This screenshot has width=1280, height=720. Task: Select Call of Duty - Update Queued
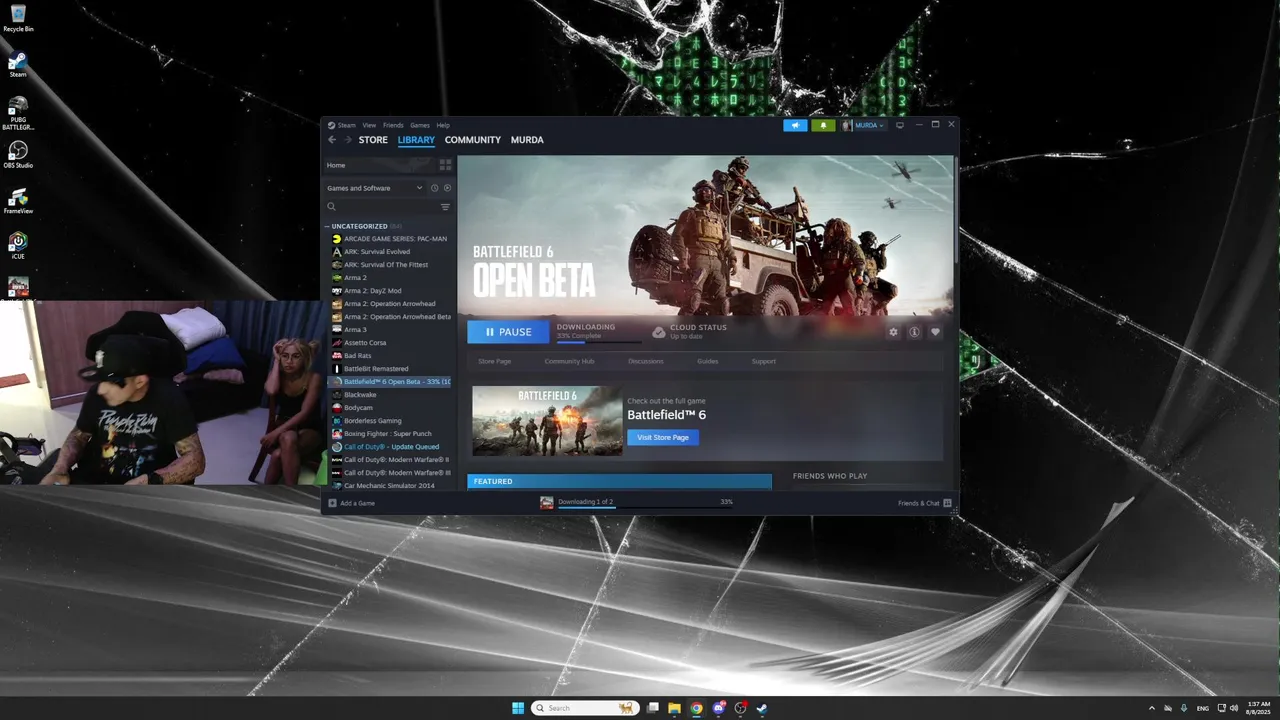[389, 447]
